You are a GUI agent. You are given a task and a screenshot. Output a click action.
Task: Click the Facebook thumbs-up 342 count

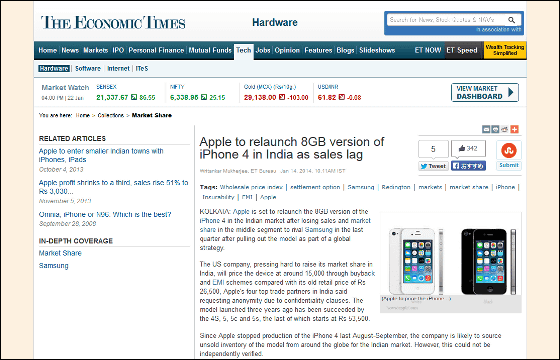[468, 149]
